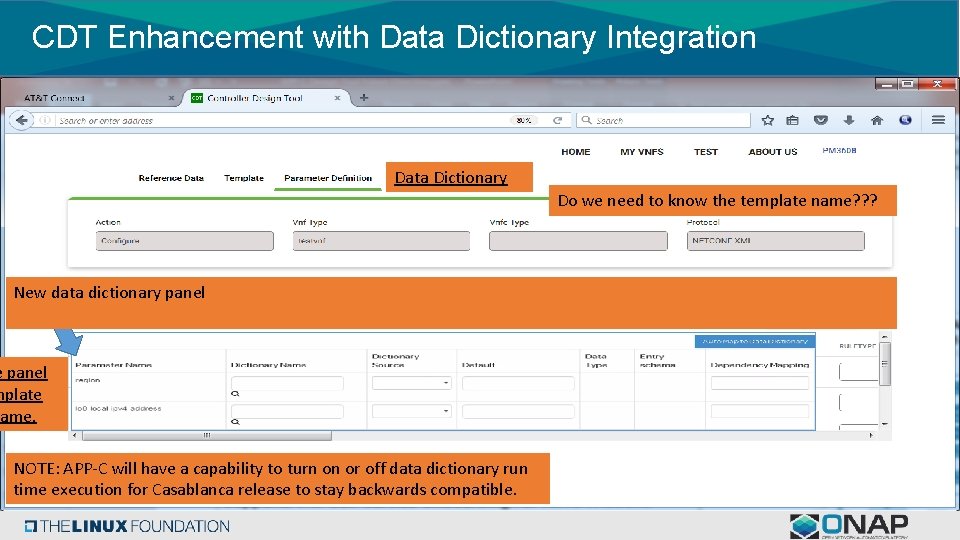Click Default field in lo0 local ipv4 row
The width and height of the screenshot is (960, 540).
pyautogui.click(x=518, y=411)
